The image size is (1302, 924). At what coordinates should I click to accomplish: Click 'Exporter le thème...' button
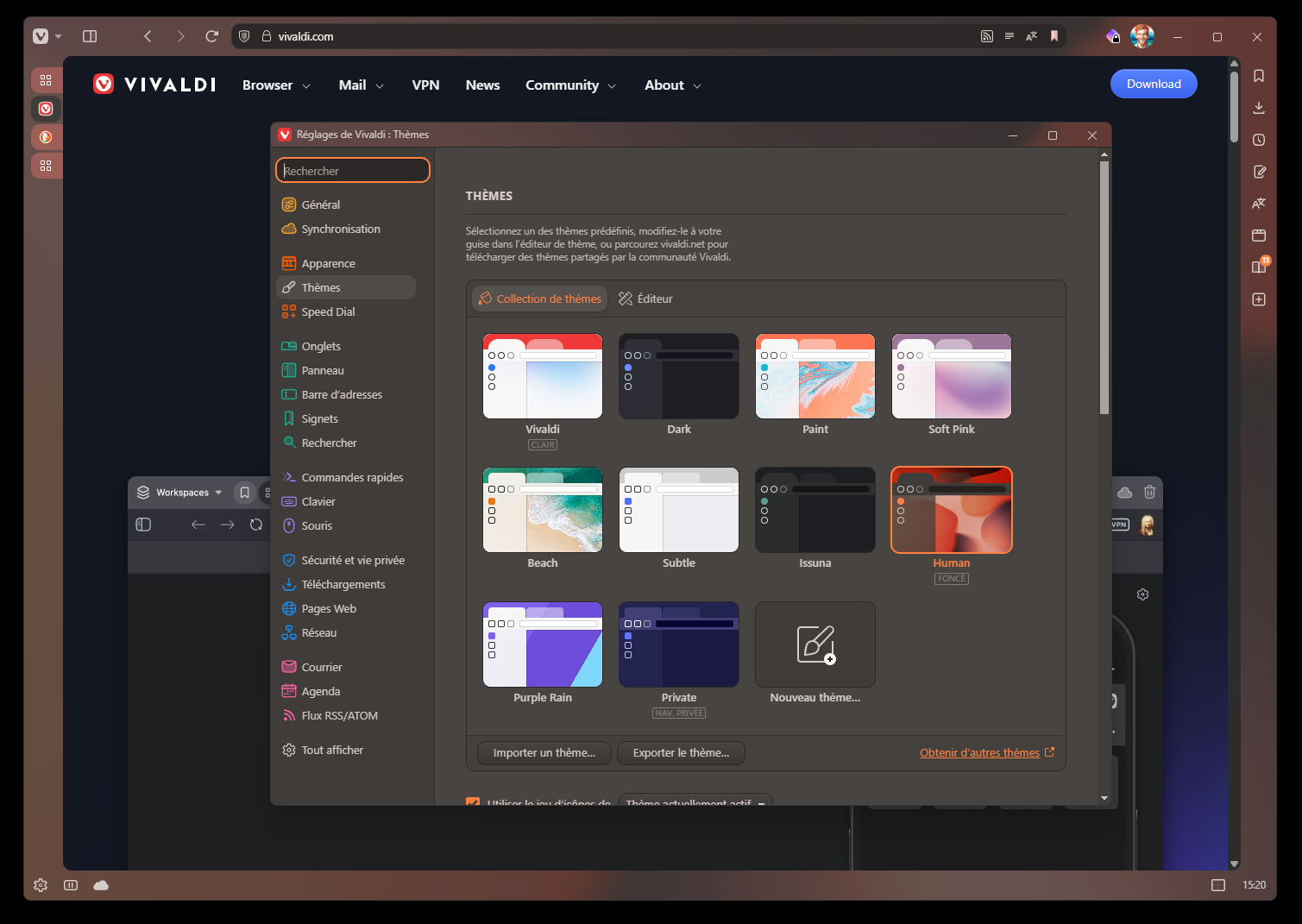coord(681,752)
